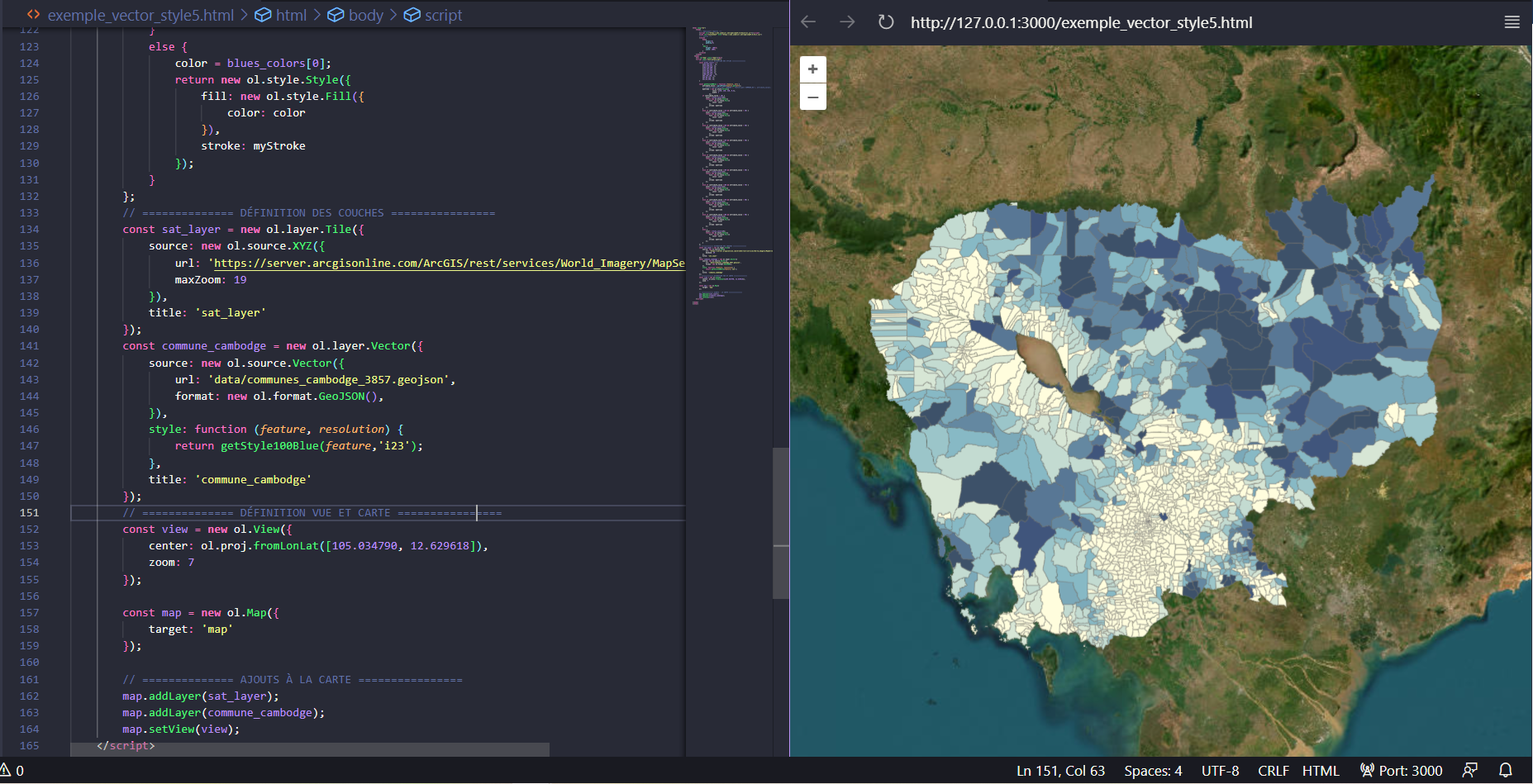This screenshot has height=784, width=1533.
Task: Click the orange code icon before the filename breadcrumb
Action: click(32, 14)
